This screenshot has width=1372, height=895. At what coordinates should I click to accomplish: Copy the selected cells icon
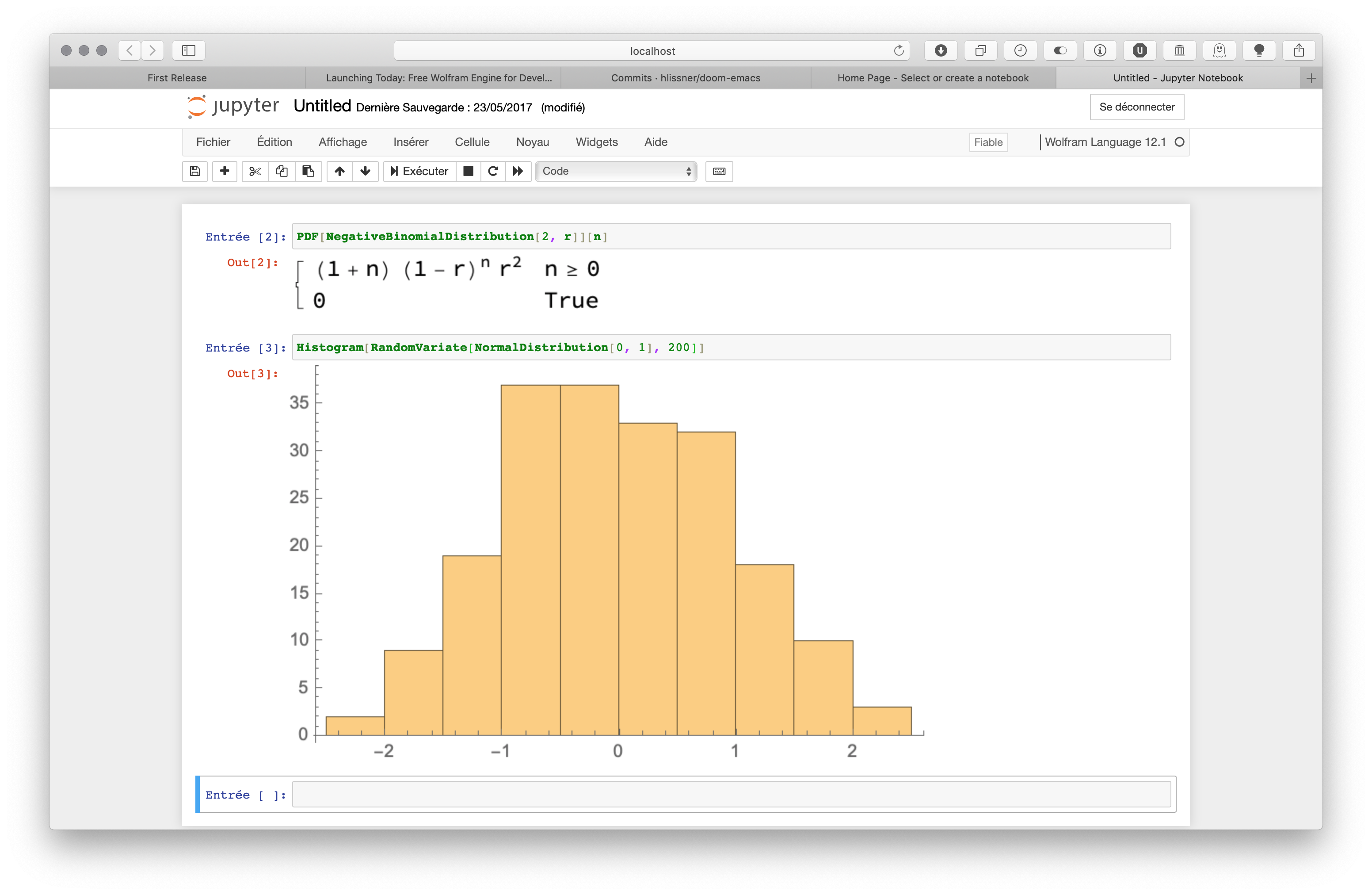[281, 171]
